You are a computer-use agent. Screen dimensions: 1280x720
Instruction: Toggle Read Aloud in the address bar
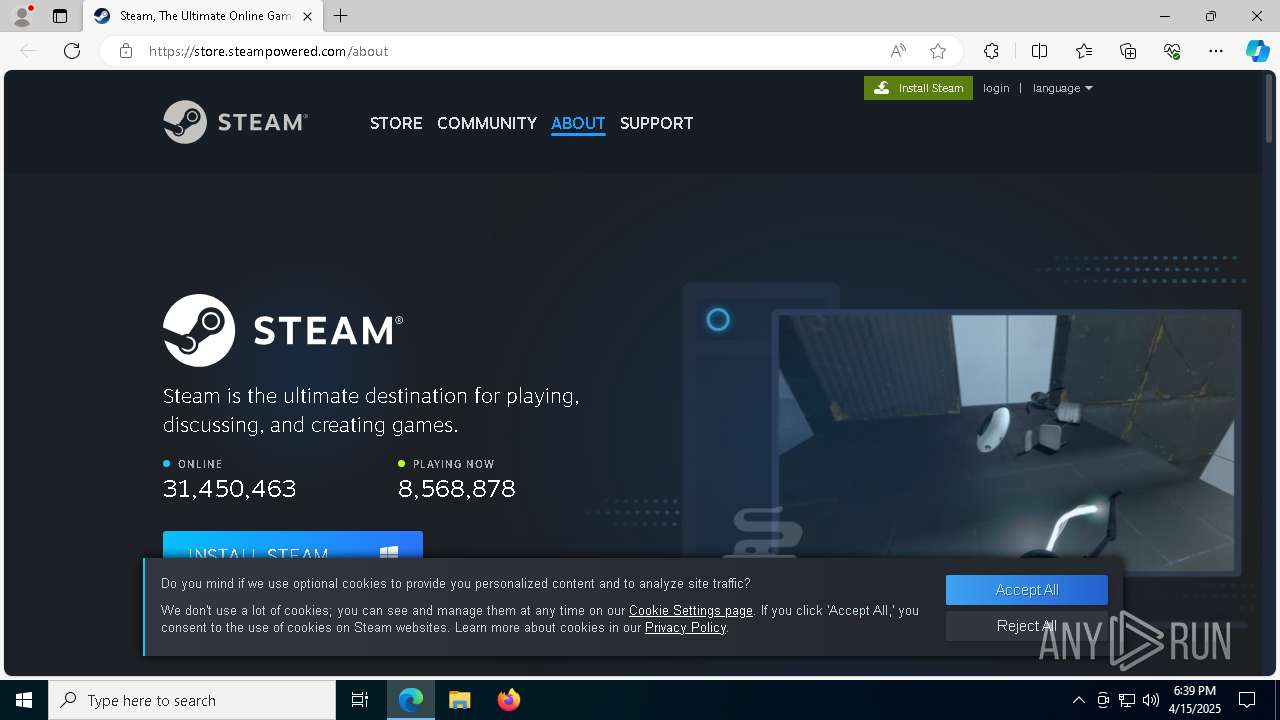point(898,51)
